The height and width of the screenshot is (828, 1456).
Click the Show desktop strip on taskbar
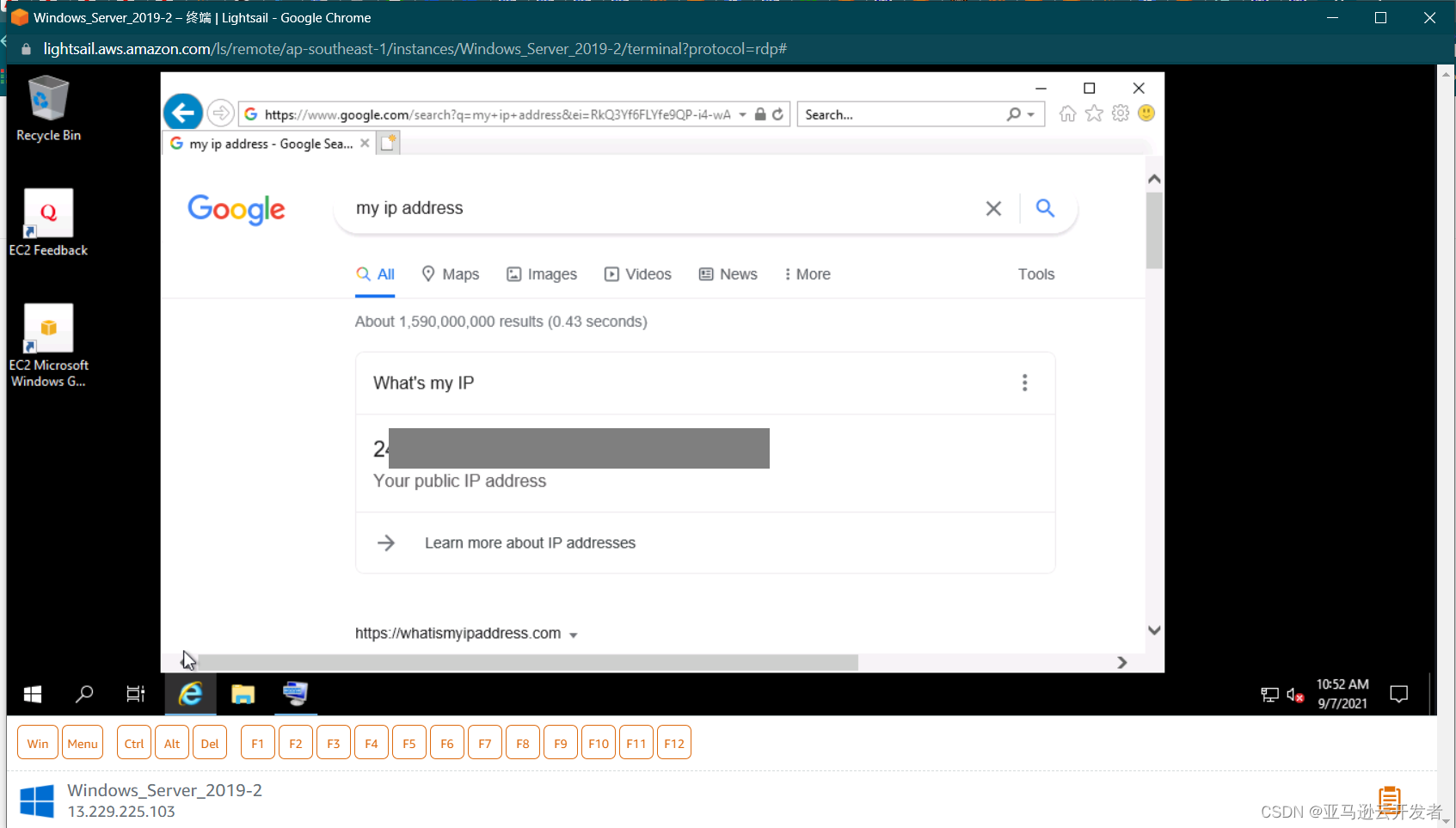coord(1433,694)
